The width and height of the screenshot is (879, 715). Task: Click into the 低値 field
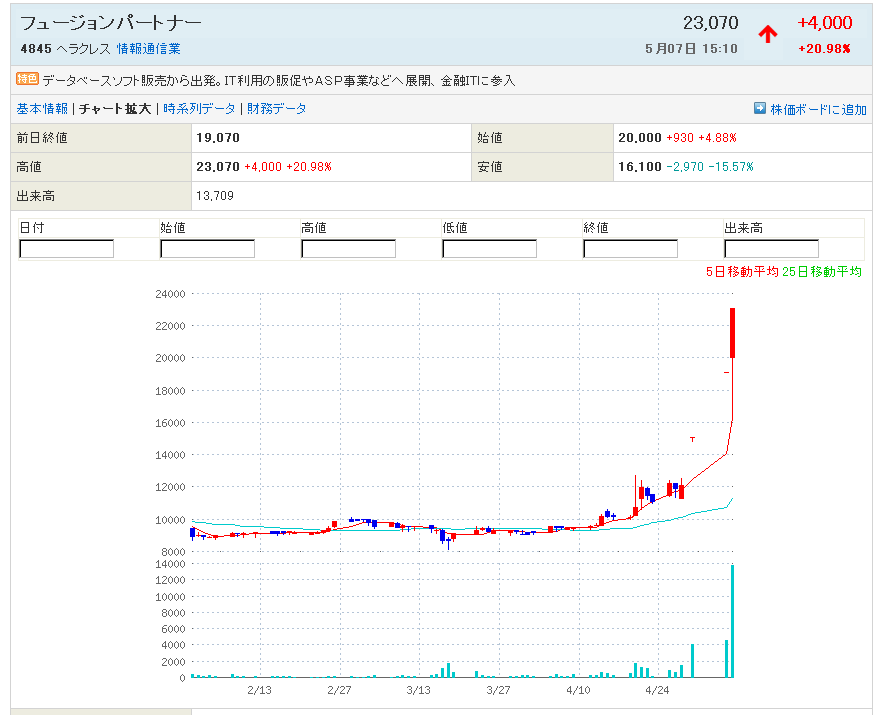[x=490, y=249]
